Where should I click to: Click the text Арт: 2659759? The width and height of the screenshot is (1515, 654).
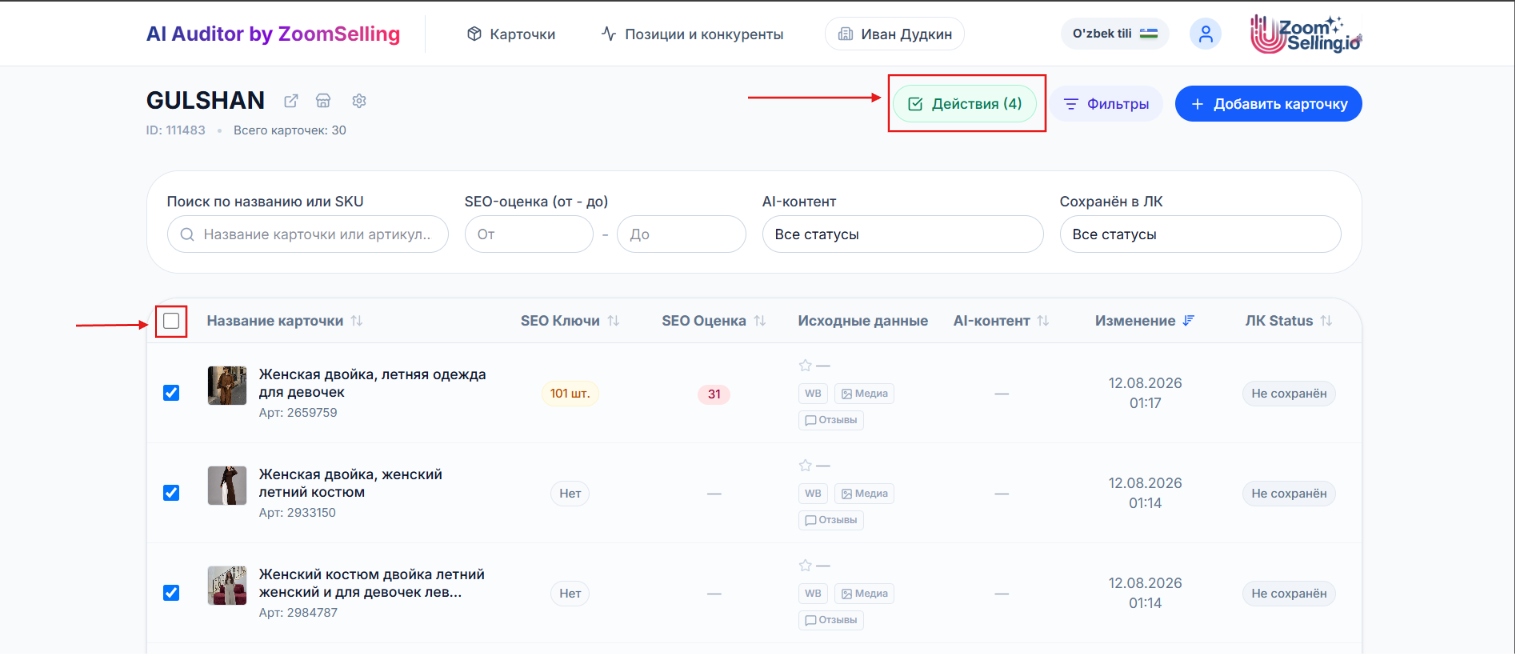coord(298,412)
